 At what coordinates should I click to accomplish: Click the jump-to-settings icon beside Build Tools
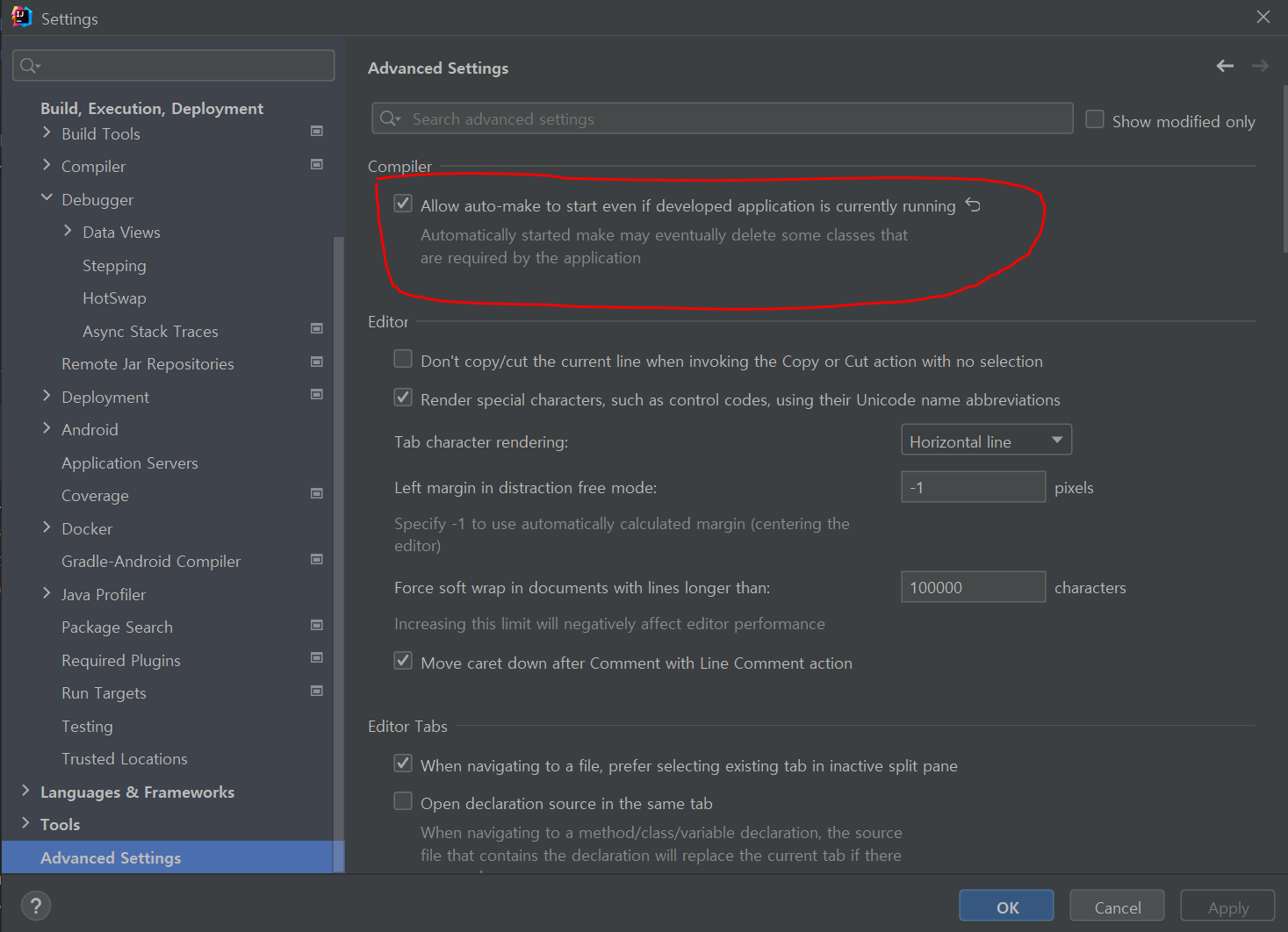(x=316, y=131)
